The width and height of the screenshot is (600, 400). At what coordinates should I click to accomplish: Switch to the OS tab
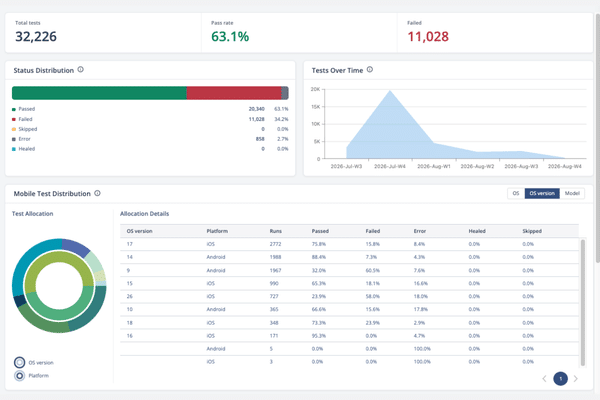click(516, 193)
